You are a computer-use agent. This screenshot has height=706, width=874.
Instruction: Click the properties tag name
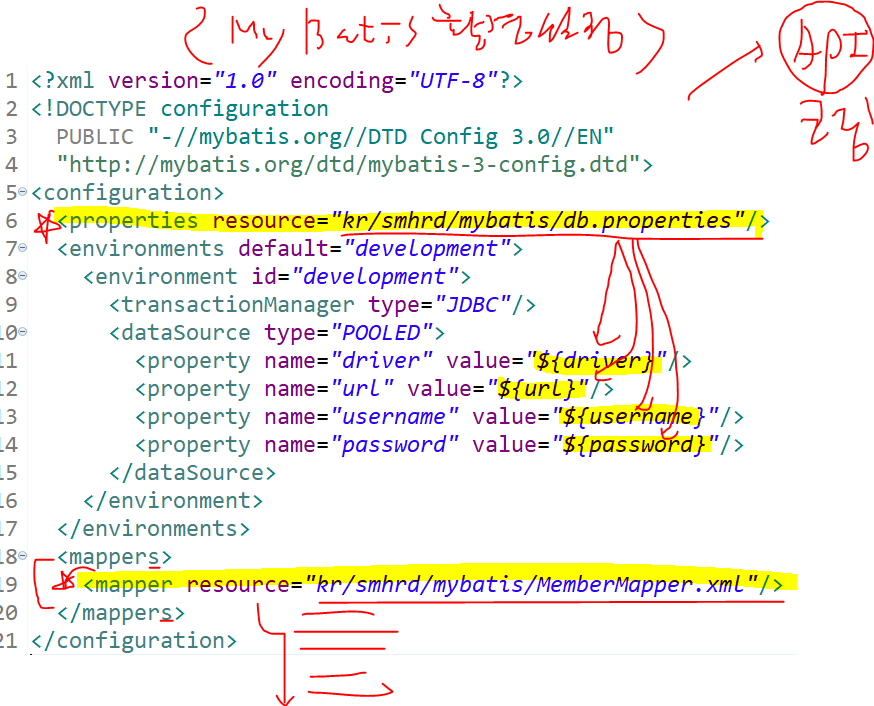pyautogui.click(x=133, y=221)
